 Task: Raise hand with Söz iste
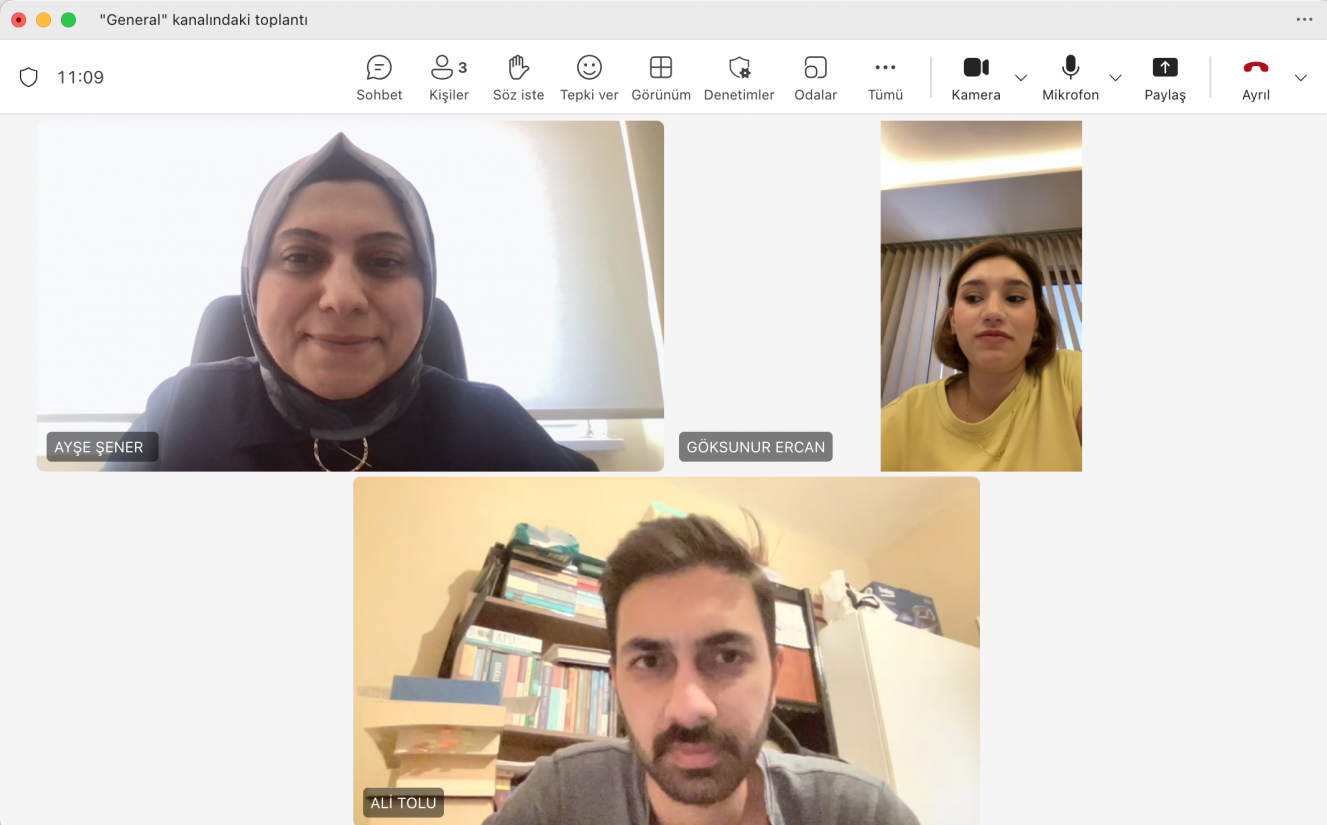pos(518,78)
